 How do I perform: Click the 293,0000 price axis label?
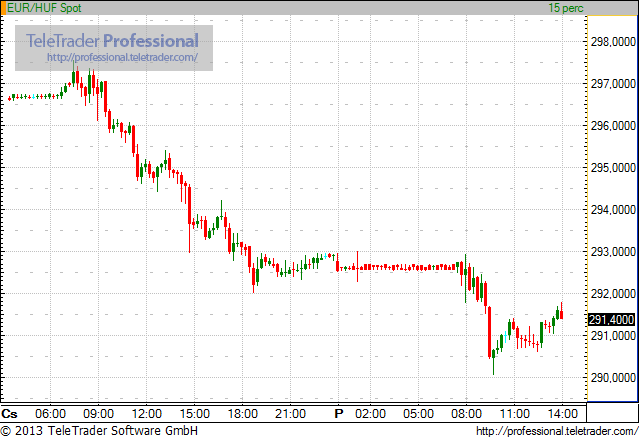tap(613, 251)
